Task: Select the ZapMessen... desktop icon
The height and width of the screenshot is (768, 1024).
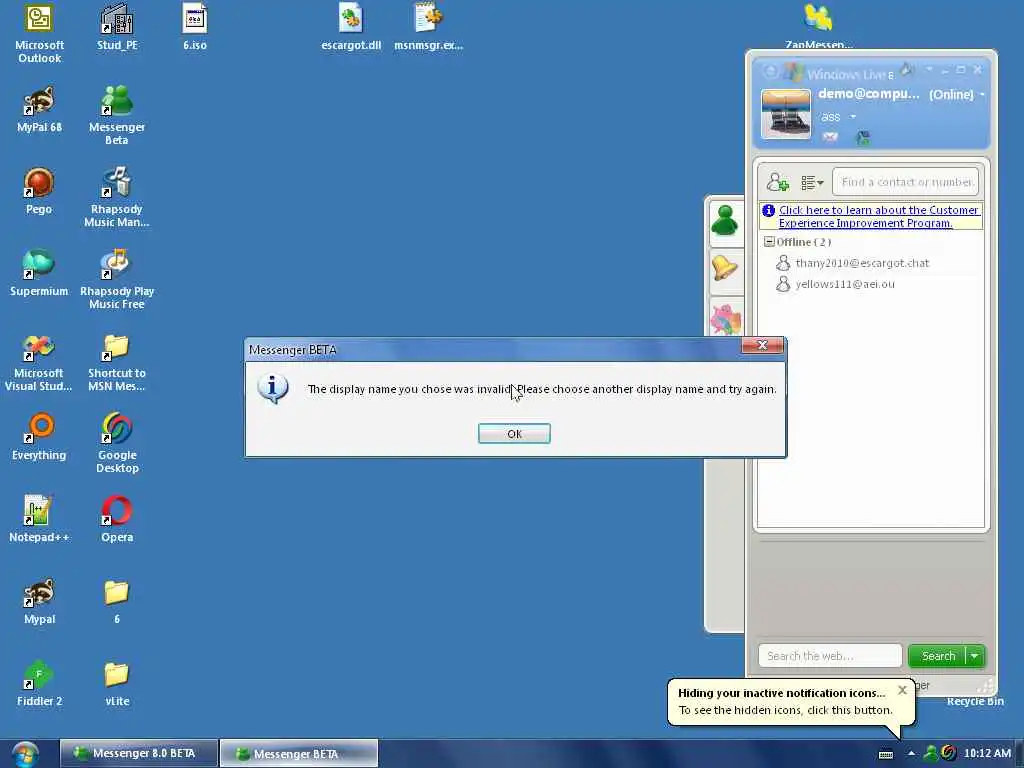Action: (x=818, y=26)
